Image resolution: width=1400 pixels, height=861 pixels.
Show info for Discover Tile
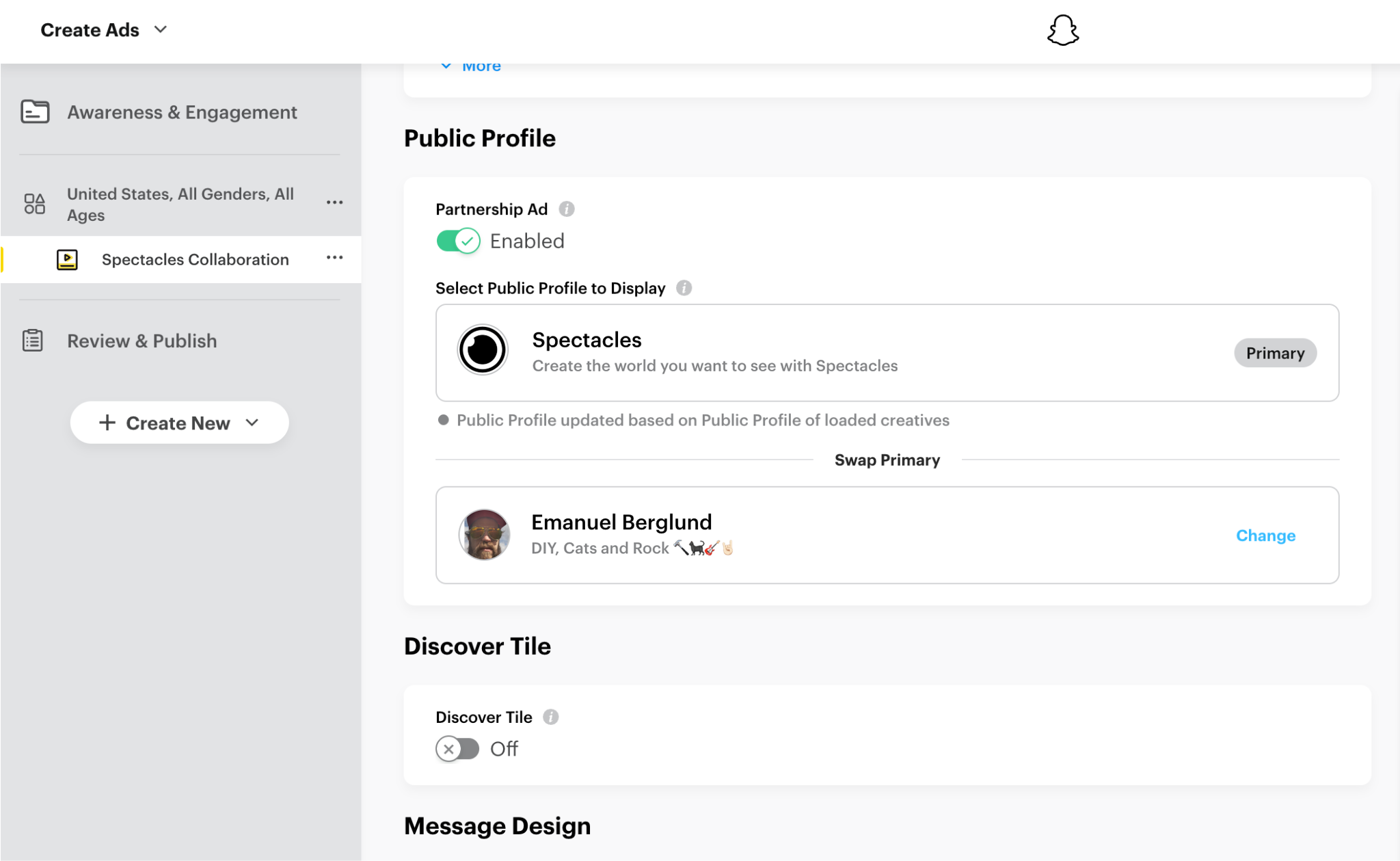(x=551, y=717)
